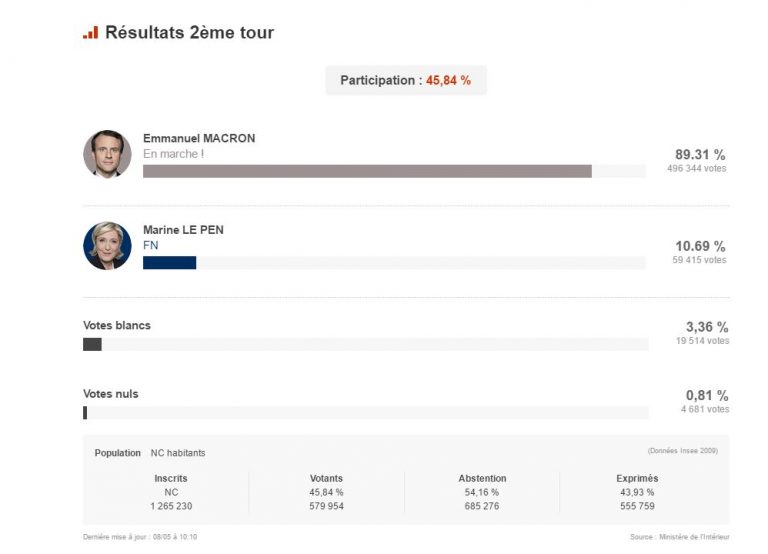Image resolution: width=768 pixels, height=554 pixels.
Task: Click the orange bar chart icon beside Résultats
Action: click(x=90, y=33)
